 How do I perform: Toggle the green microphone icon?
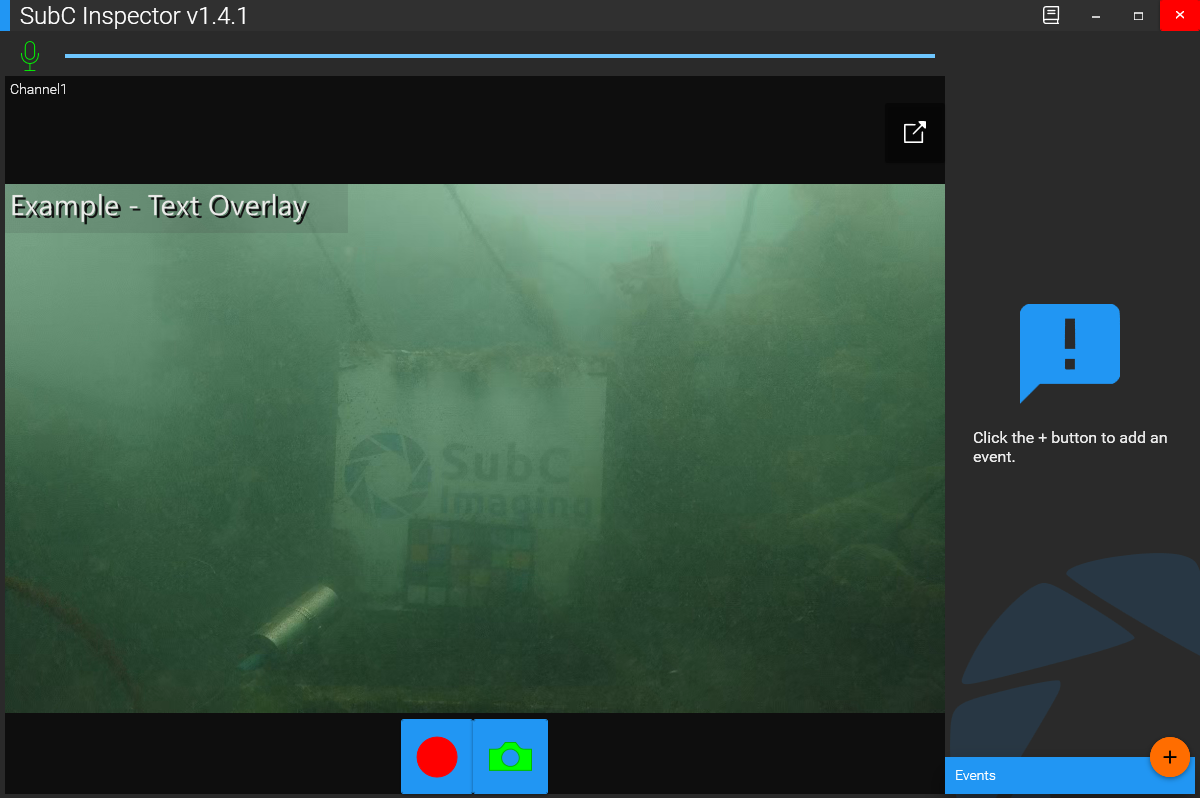coord(30,55)
